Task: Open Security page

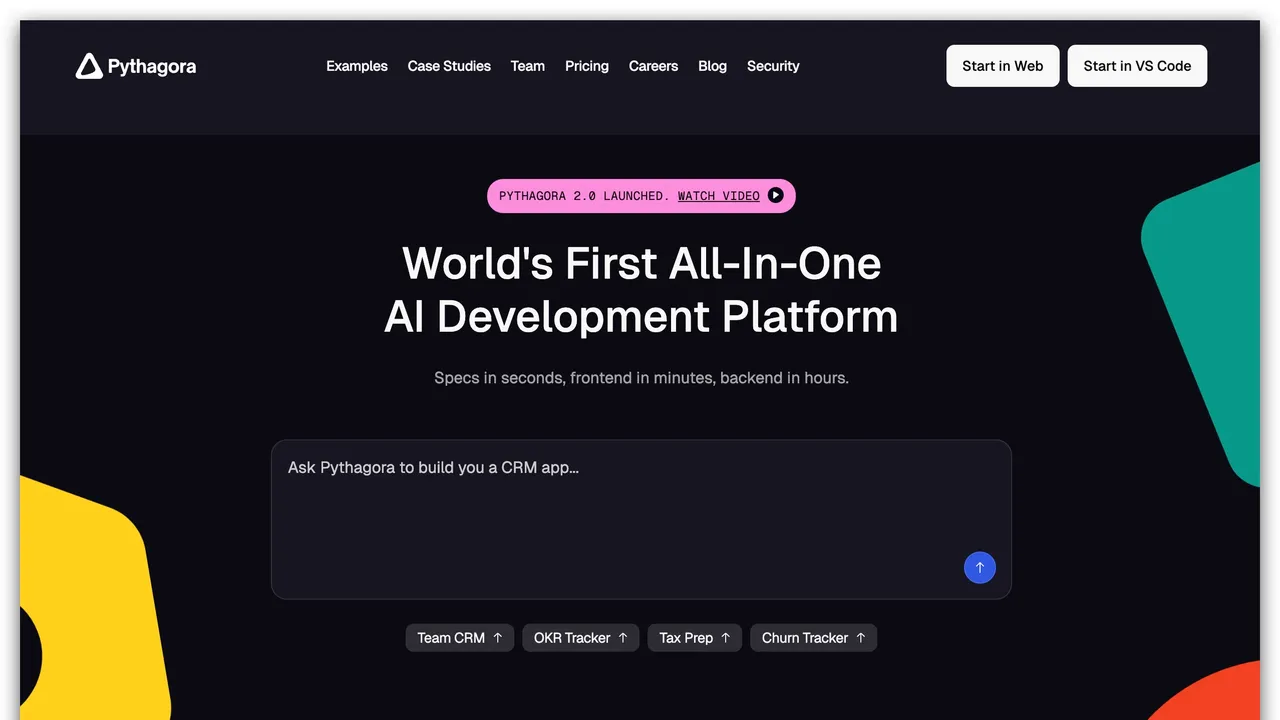Action: (773, 66)
